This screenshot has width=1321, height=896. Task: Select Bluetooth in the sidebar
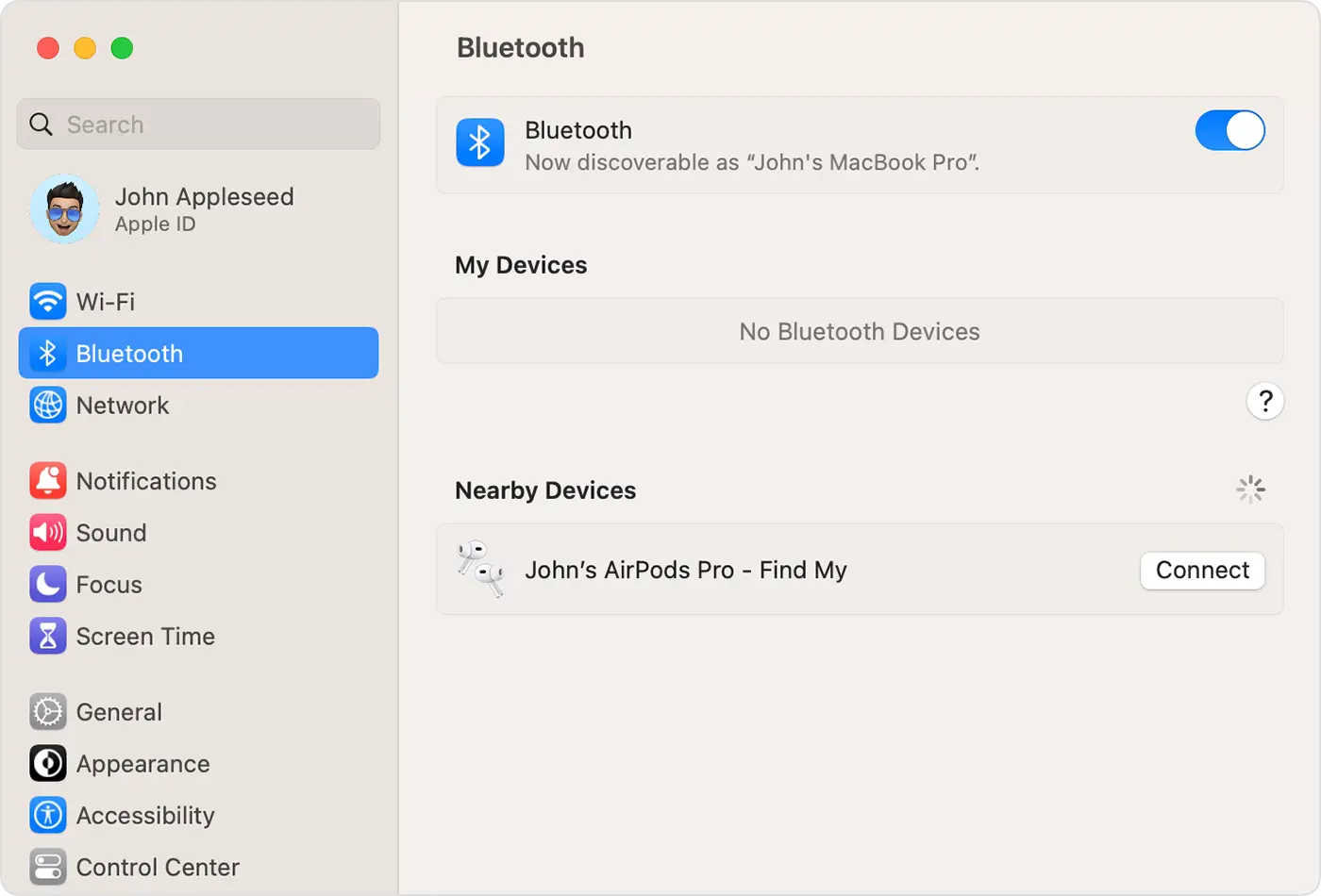pyautogui.click(x=129, y=353)
